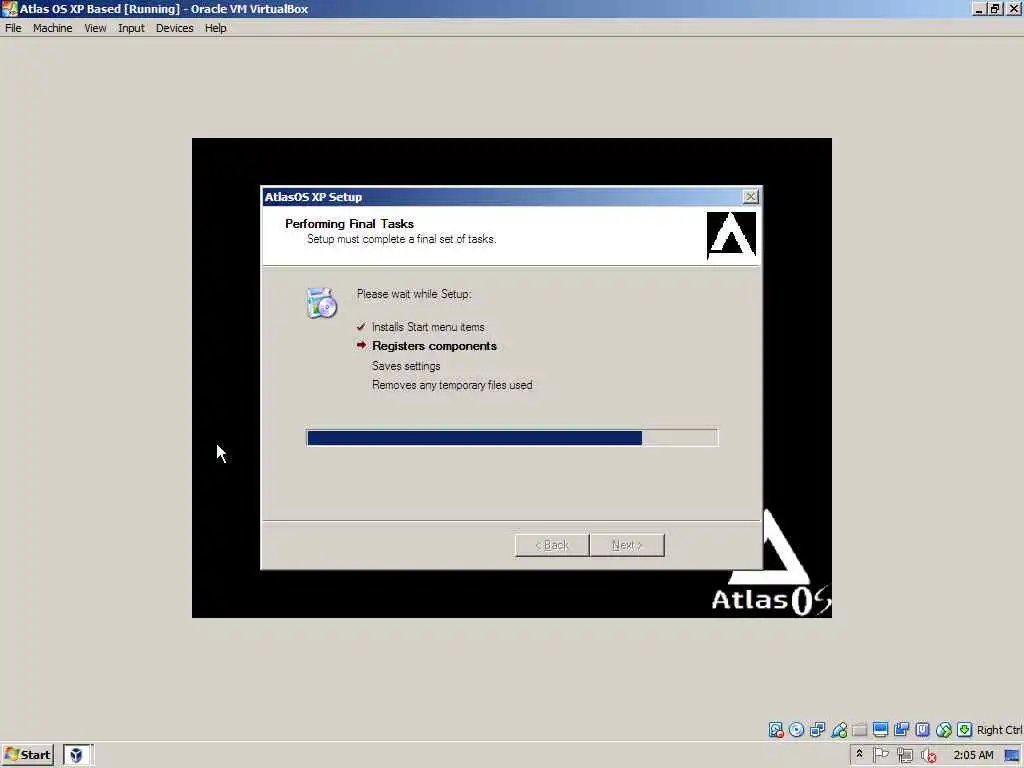Click the setup CD box icon
The image size is (1024, 768).
click(321, 302)
